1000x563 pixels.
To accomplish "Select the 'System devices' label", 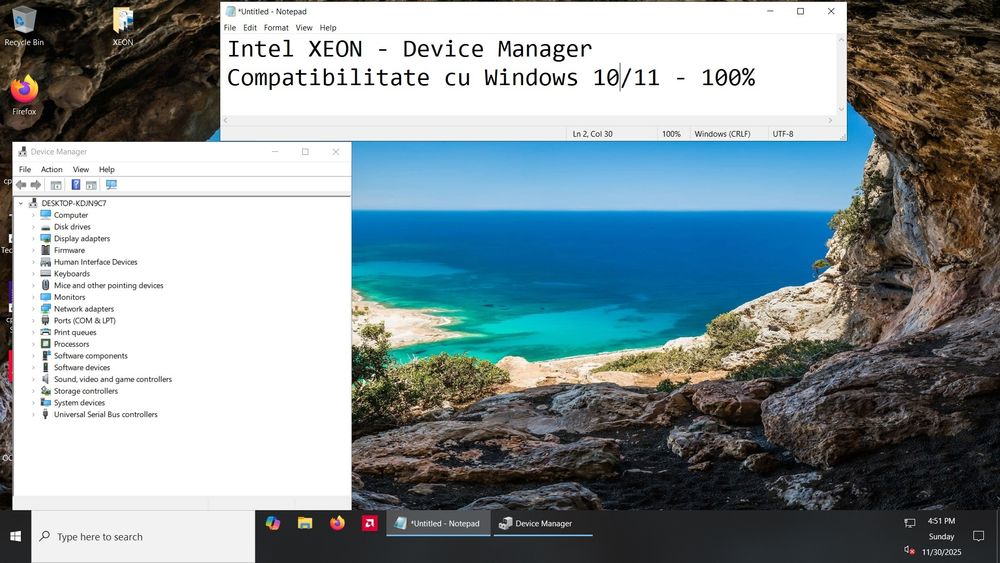I will tap(79, 402).
